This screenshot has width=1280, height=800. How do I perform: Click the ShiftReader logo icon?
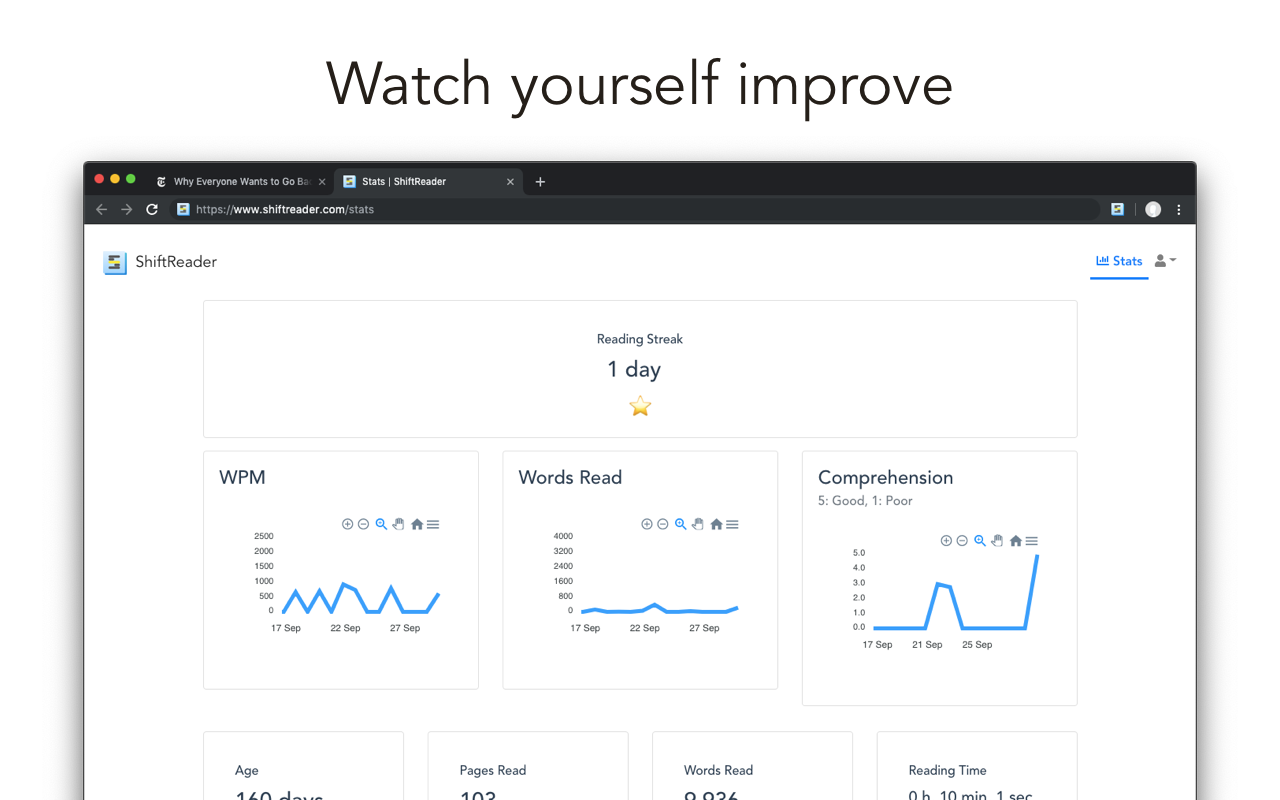115,262
